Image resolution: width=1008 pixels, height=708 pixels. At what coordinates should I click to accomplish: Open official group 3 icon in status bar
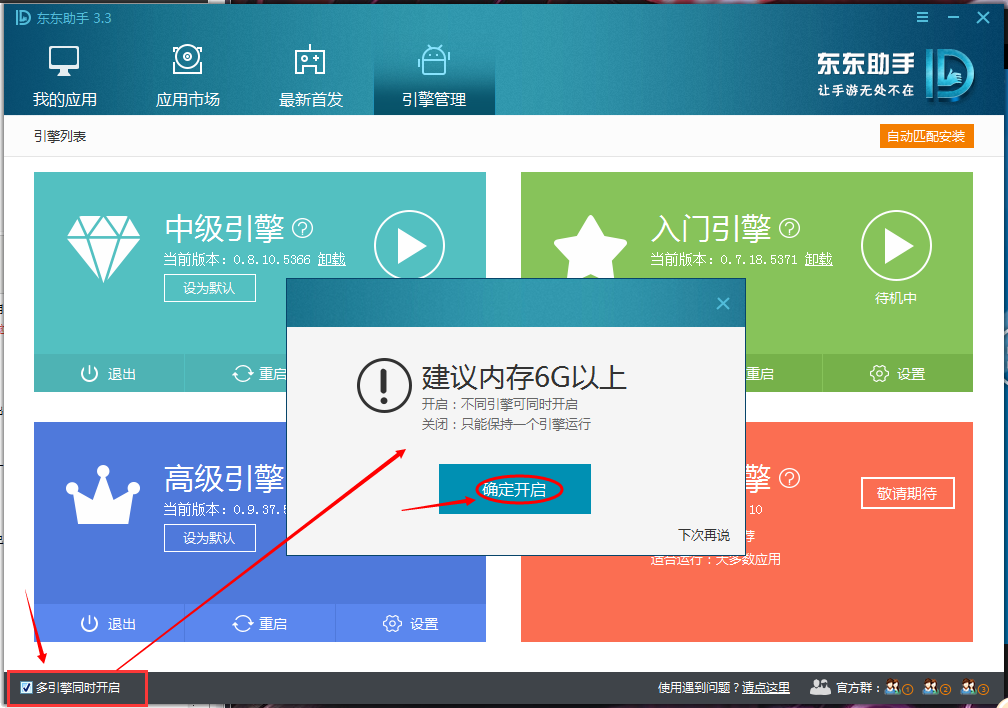(x=973, y=687)
